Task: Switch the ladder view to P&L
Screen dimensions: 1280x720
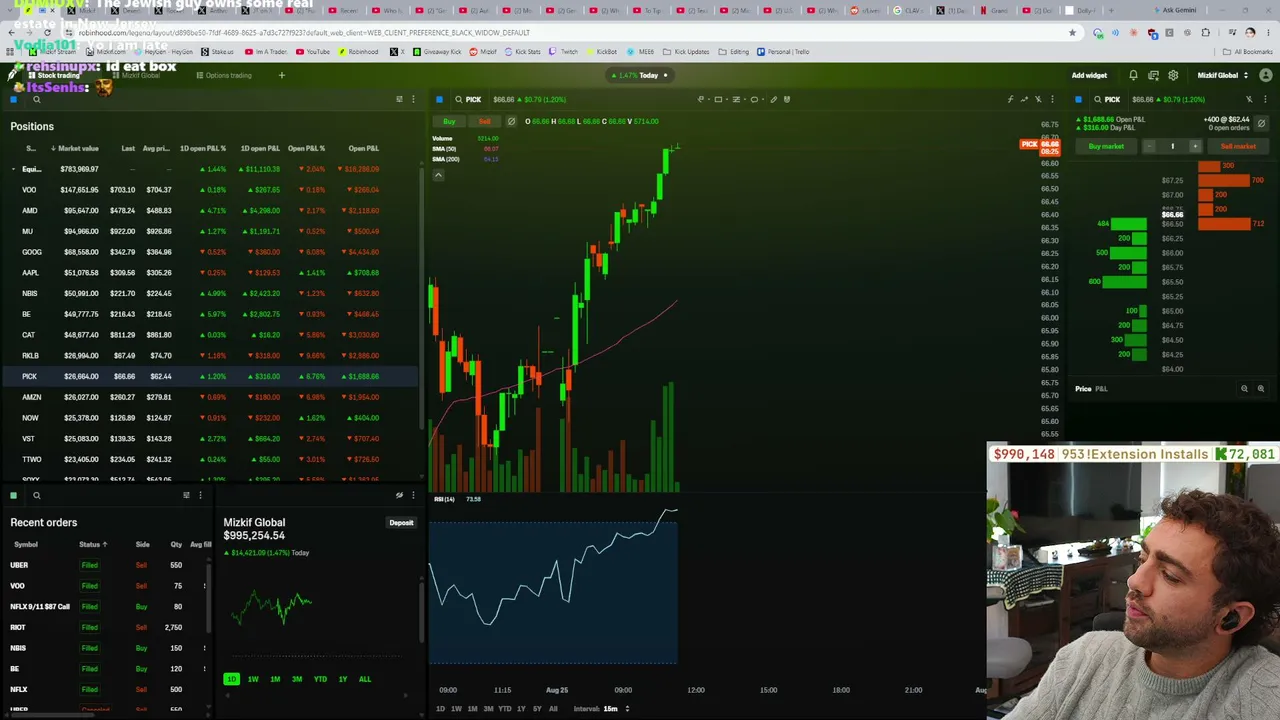Action: (x=1101, y=388)
